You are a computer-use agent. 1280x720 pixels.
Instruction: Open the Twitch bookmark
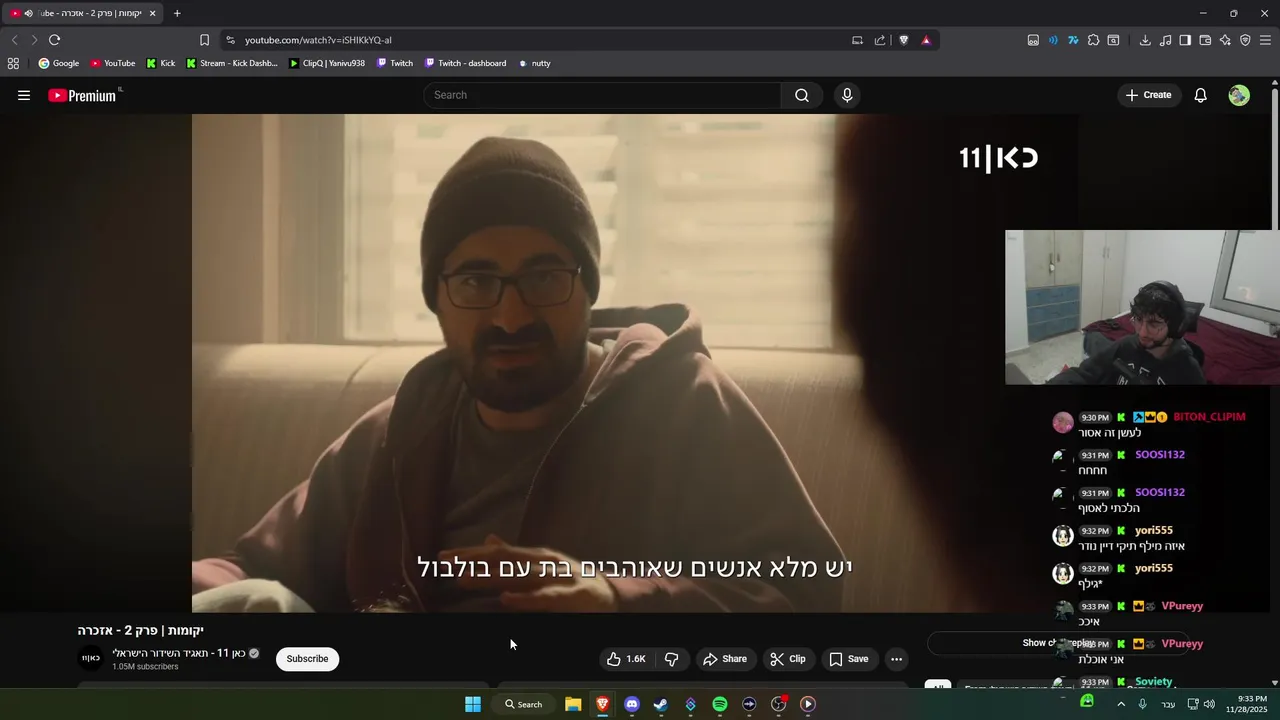pos(395,63)
